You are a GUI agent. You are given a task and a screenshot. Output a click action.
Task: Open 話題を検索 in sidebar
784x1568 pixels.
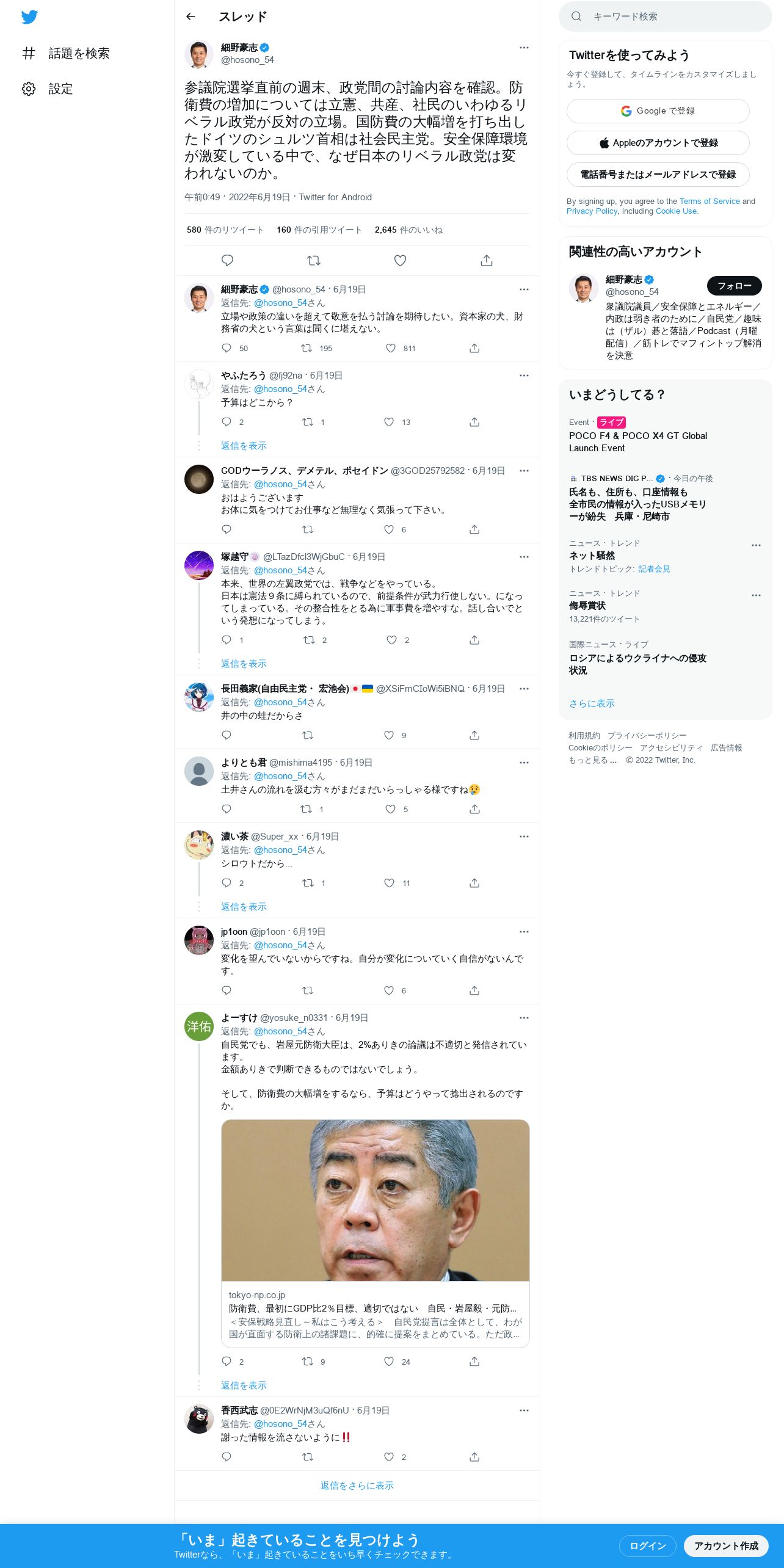[x=66, y=54]
